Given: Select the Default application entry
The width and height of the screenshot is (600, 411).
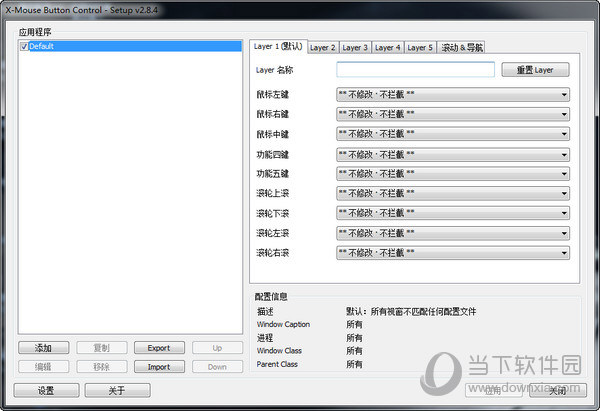Looking at the screenshot, I should (x=130, y=46).
